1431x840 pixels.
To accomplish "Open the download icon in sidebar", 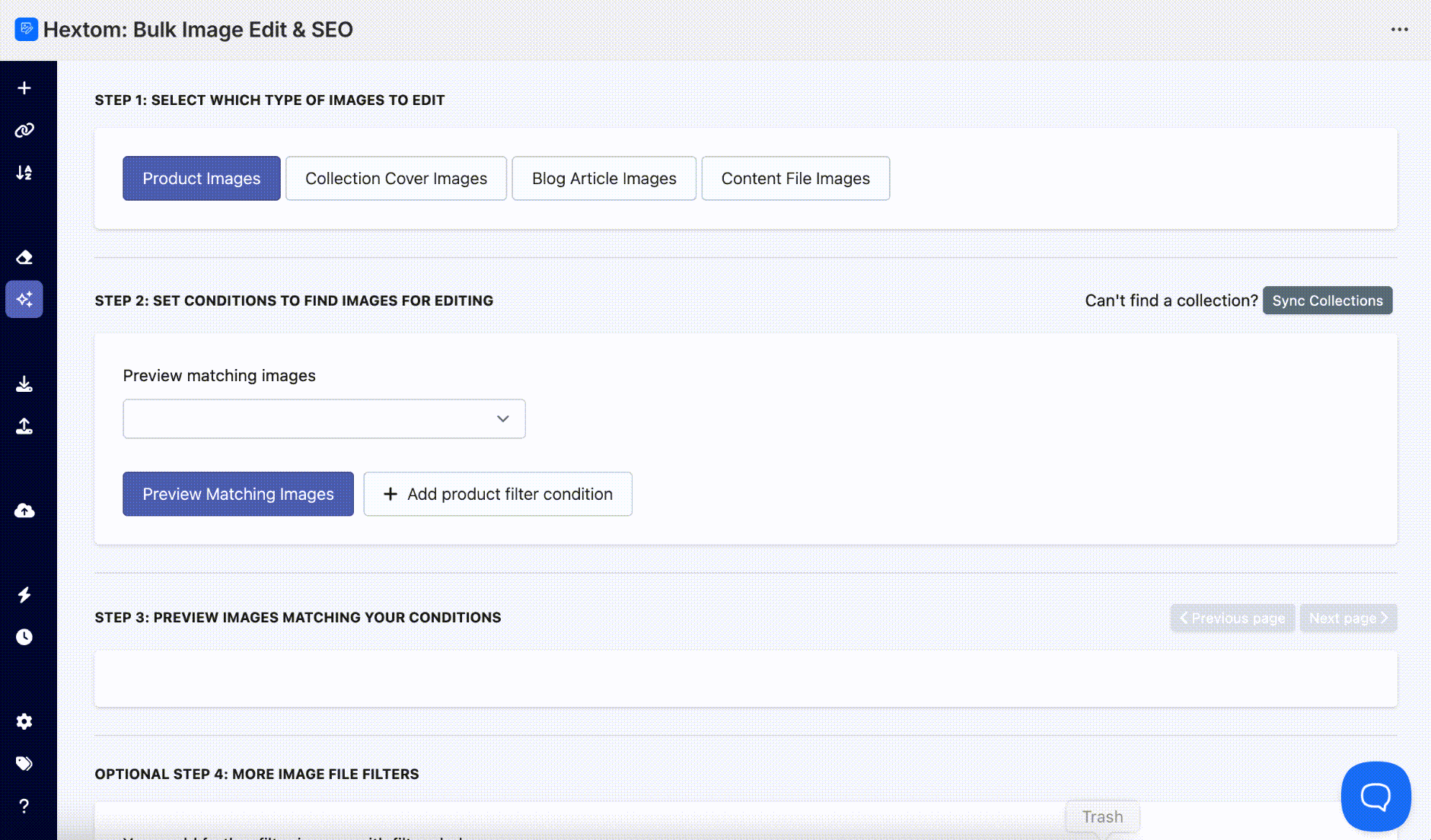I will (x=24, y=383).
